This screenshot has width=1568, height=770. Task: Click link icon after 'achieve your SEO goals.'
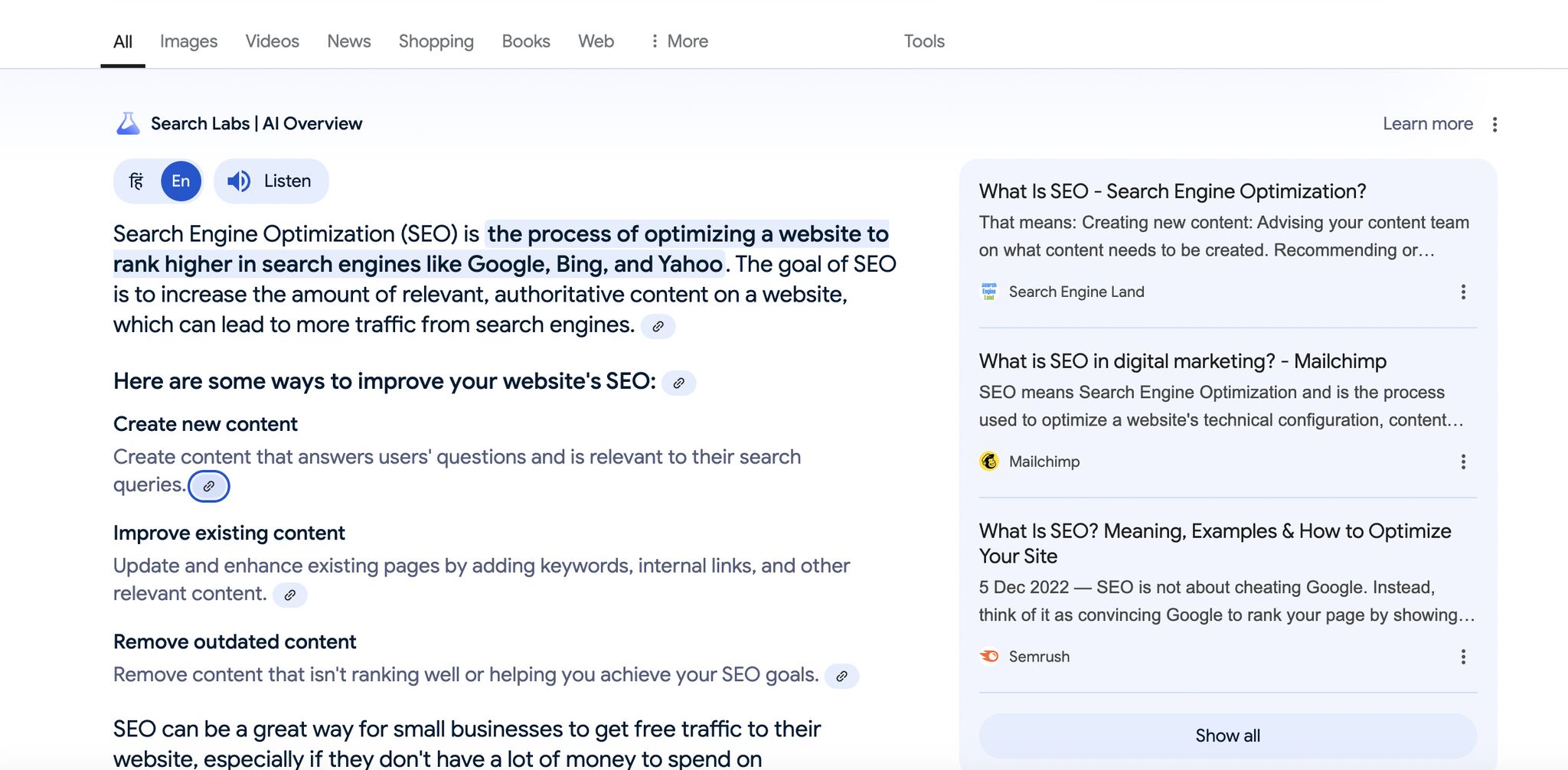coord(841,676)
